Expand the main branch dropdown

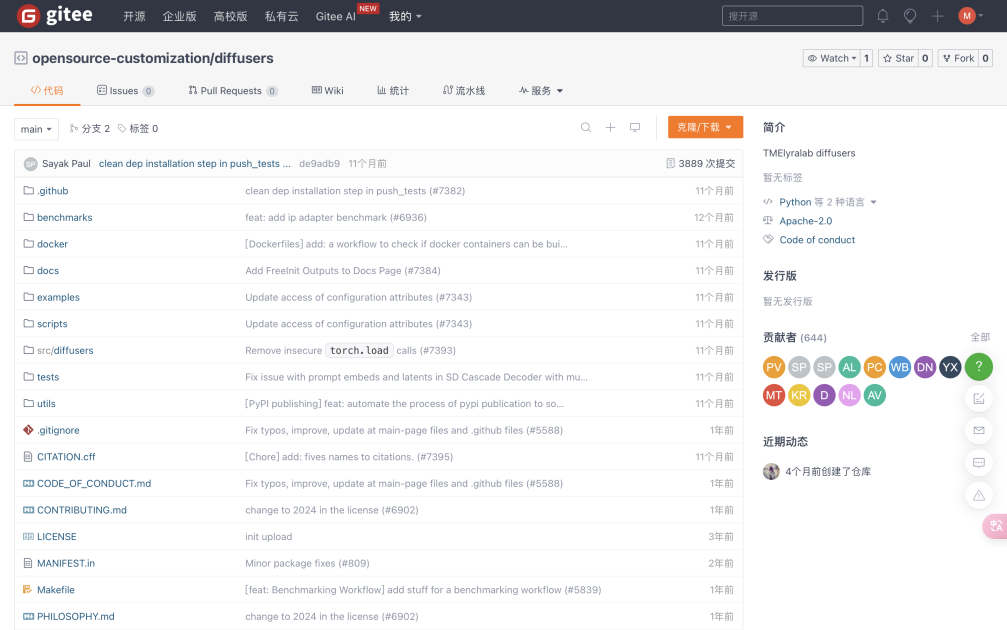(36, 129)
